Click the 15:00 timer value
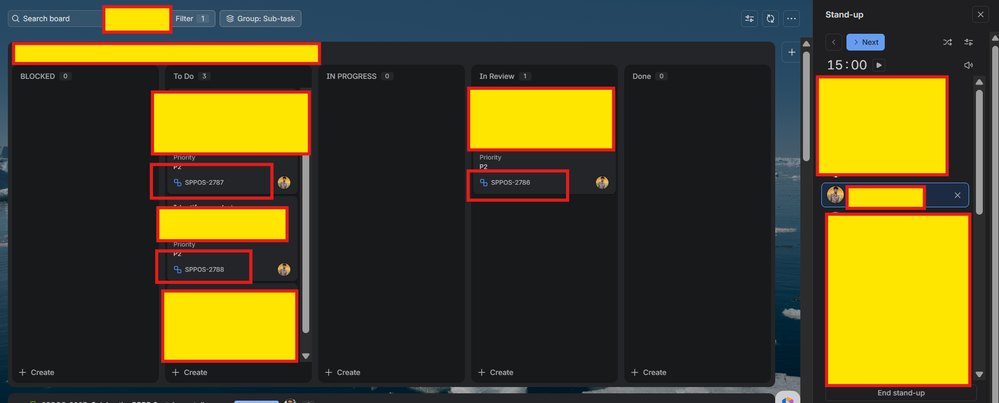 847,65
